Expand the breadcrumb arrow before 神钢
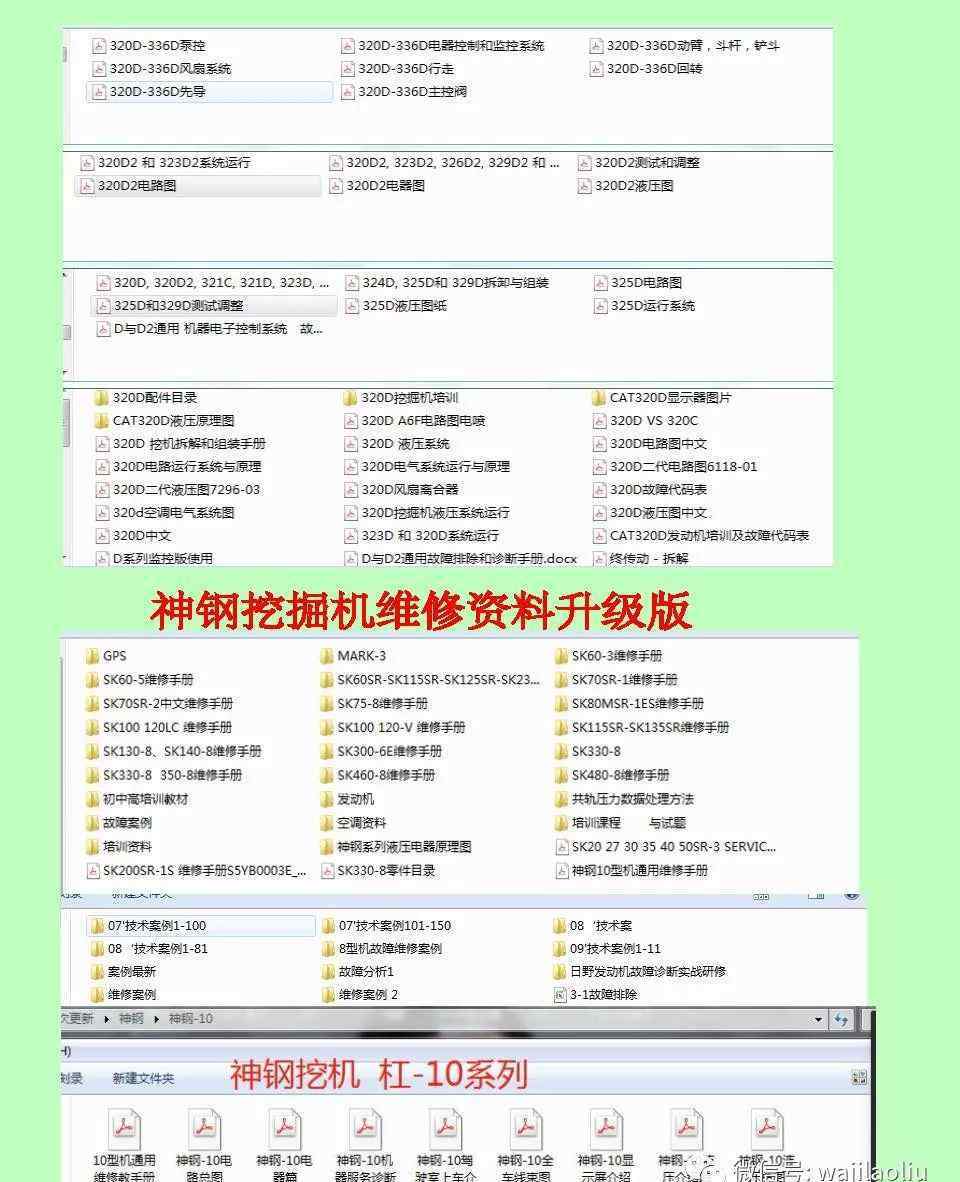 click(x=106, y=1019)
